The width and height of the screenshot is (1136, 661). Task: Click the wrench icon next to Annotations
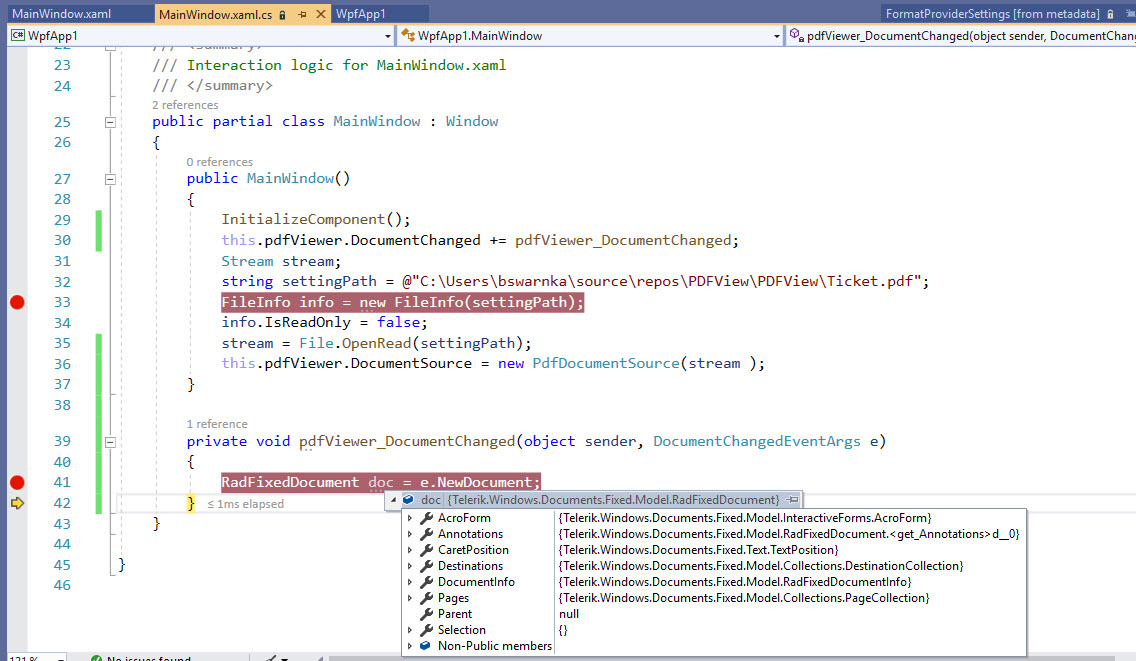[427, 534]
